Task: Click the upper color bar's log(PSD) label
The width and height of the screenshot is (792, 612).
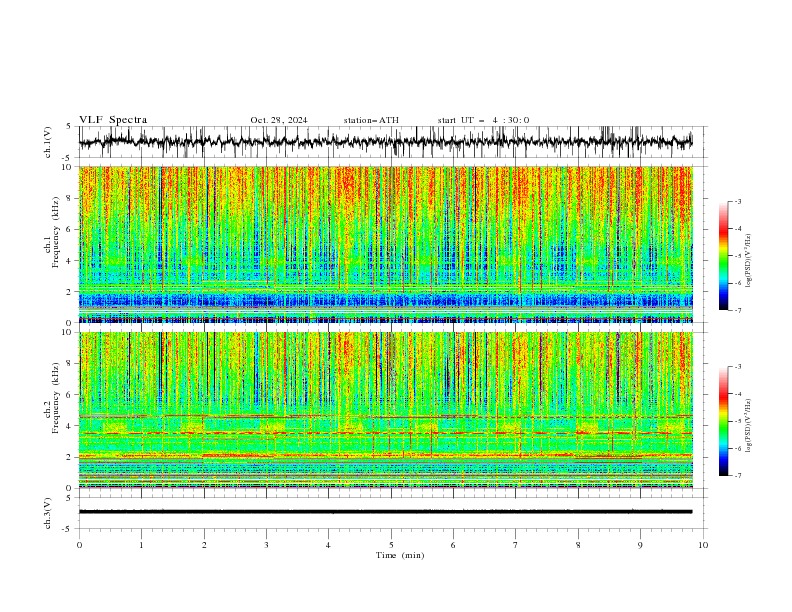Action: point(749,261)
